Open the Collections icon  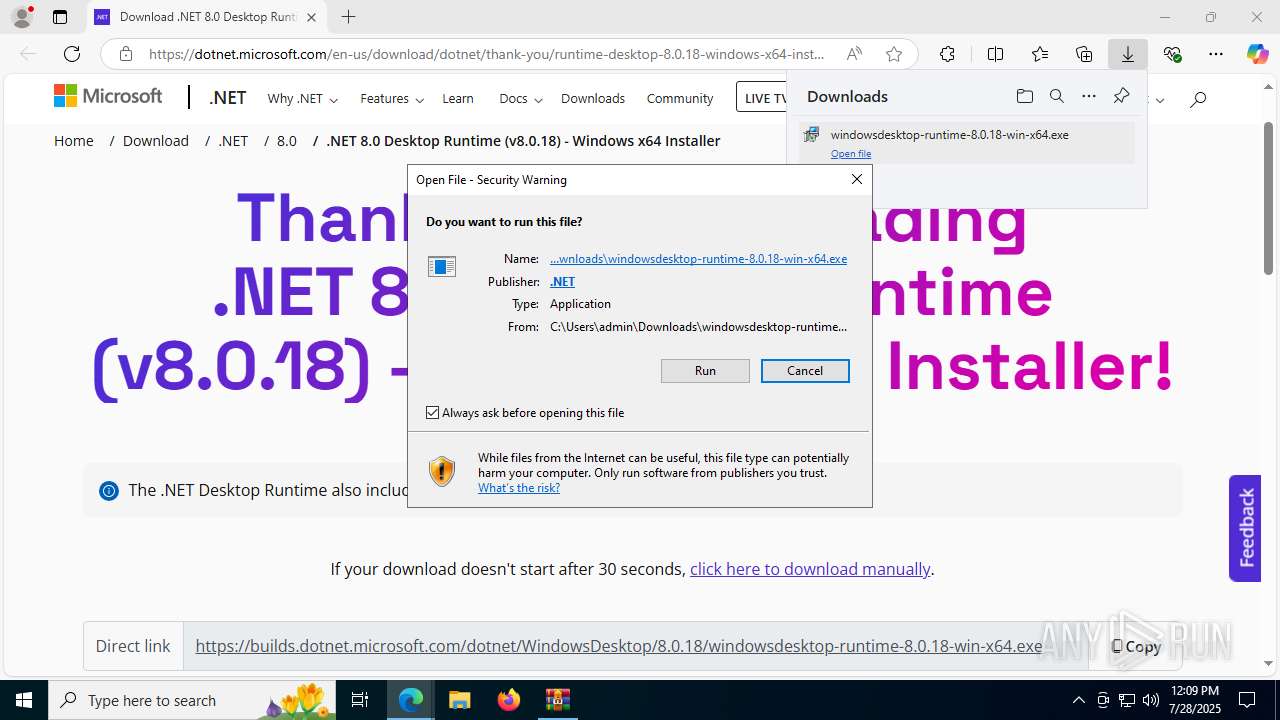1084,54
